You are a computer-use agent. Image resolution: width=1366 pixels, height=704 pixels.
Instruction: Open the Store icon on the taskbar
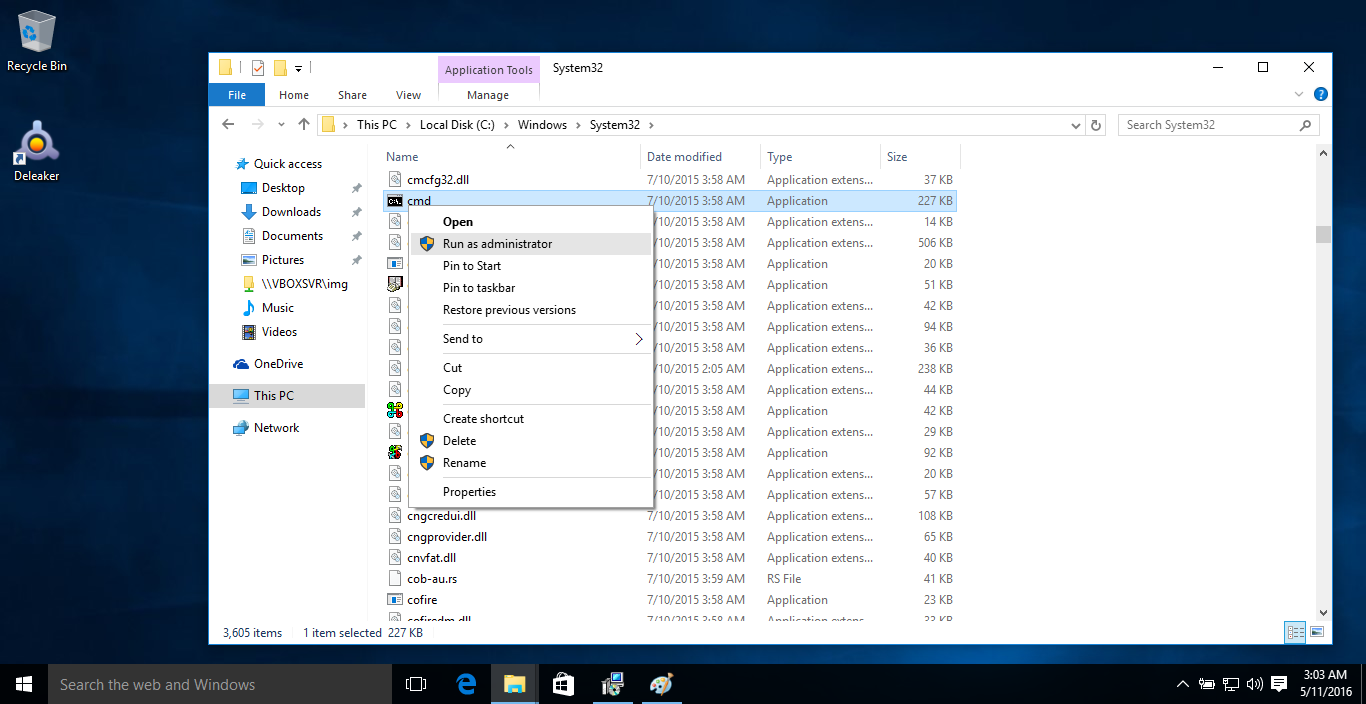pos(563,684)
